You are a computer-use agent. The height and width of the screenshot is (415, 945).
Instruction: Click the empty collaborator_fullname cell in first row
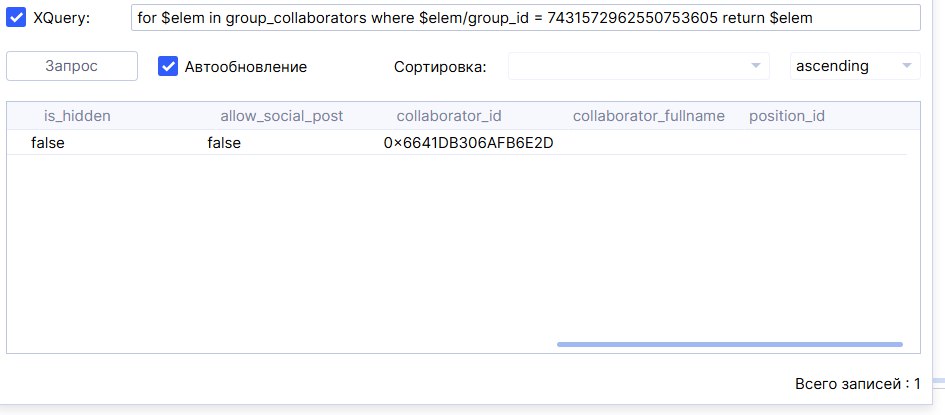tap(648, 143)
